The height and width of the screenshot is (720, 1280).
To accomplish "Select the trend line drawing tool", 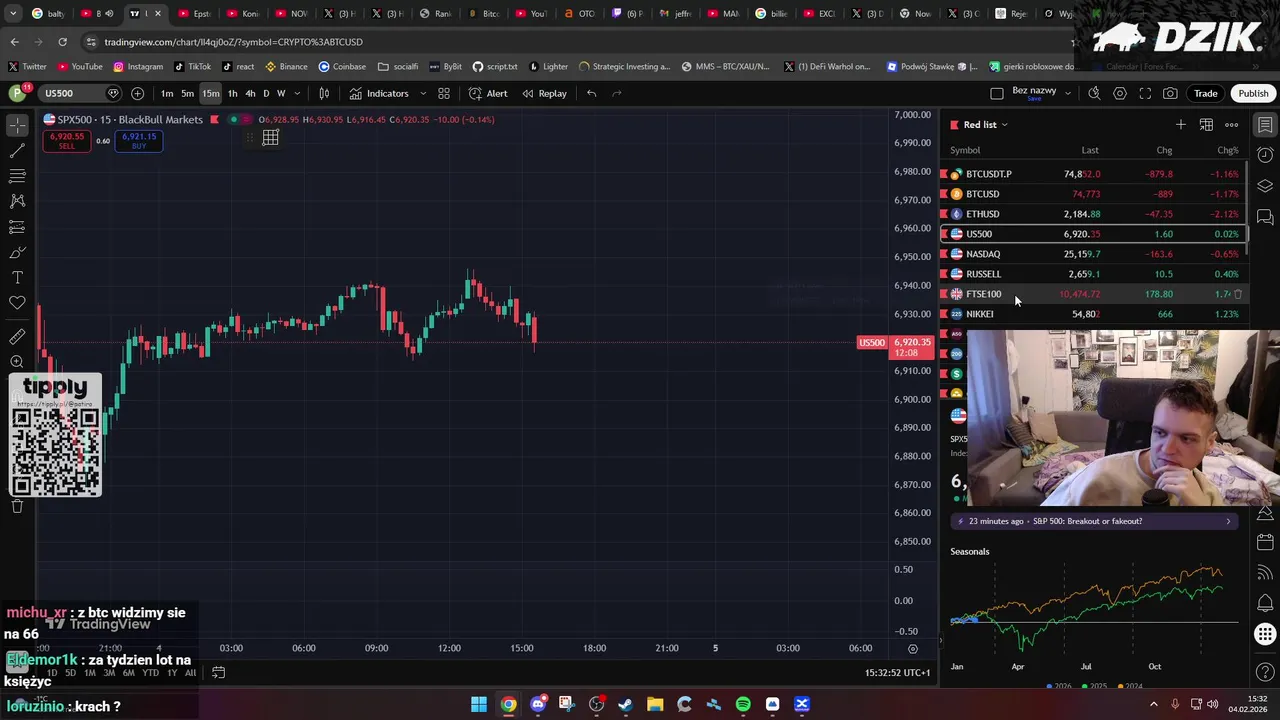I will (x=17, y=151).
